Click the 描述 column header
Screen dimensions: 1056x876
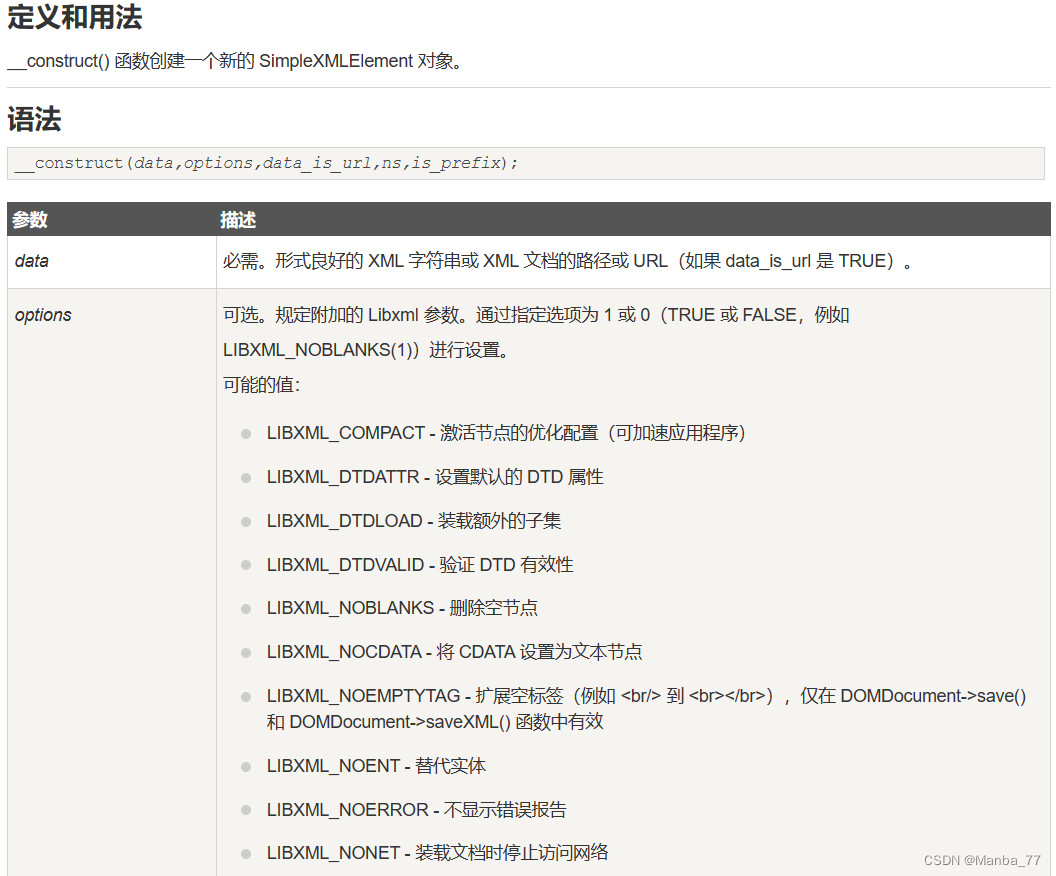click(238, 220)
